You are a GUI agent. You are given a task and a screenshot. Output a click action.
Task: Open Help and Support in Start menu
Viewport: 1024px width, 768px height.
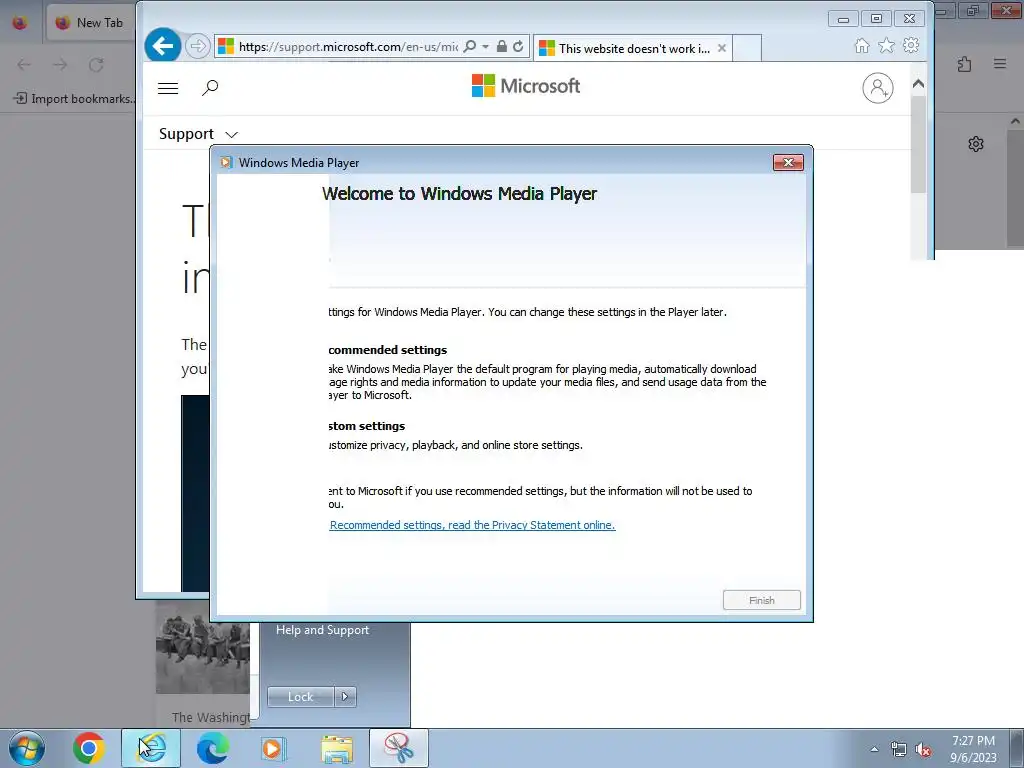[323, 630]
